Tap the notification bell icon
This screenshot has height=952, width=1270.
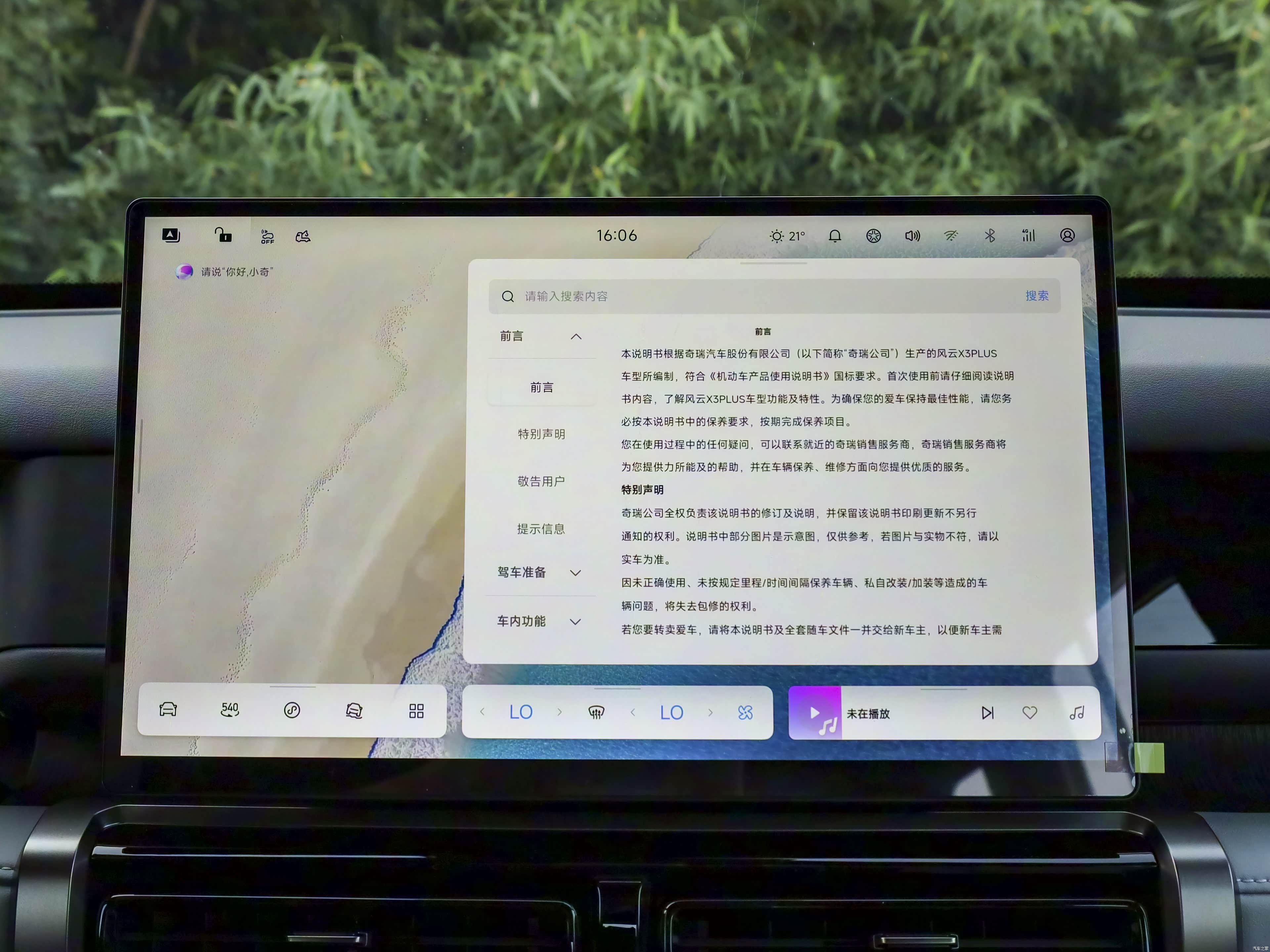click(835, 236)
